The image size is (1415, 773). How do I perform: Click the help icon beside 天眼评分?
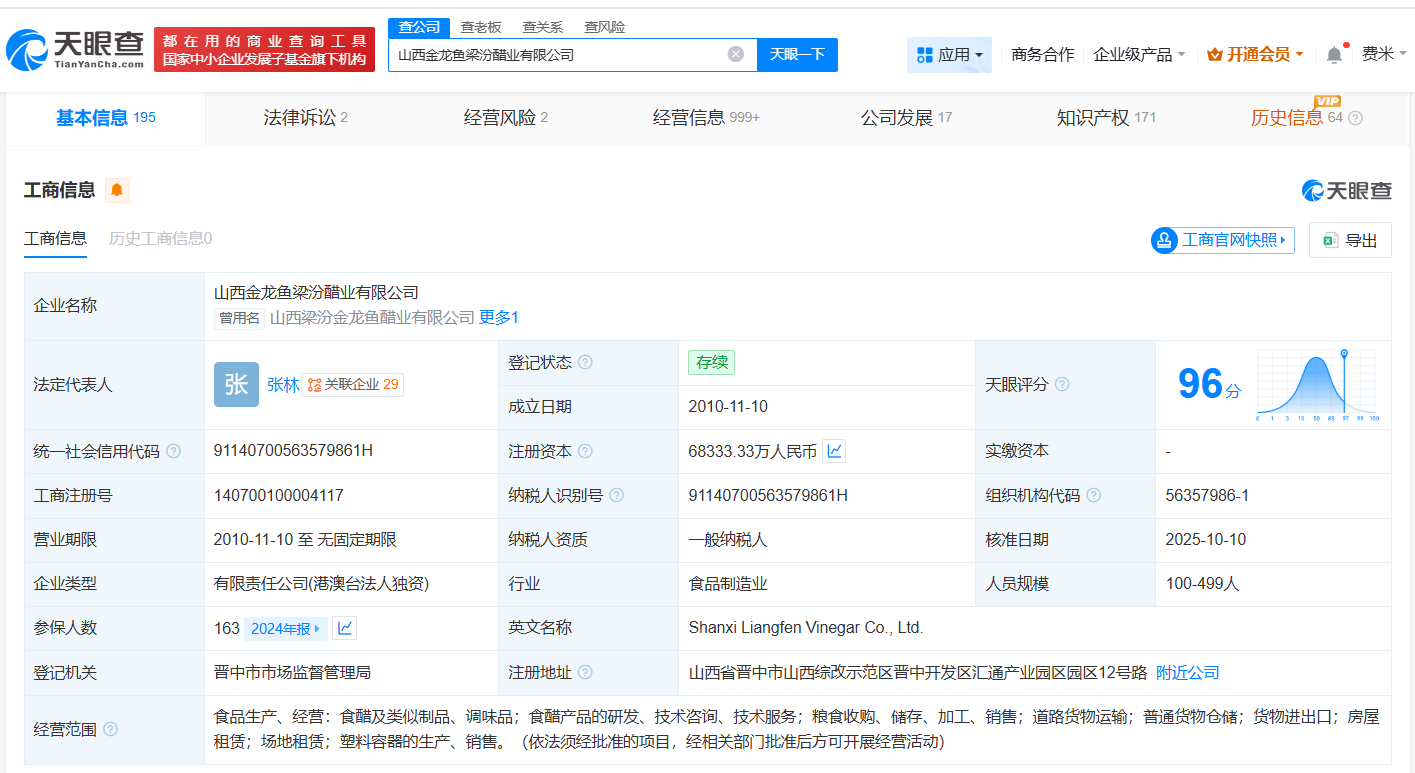(x=1062, y=384)
